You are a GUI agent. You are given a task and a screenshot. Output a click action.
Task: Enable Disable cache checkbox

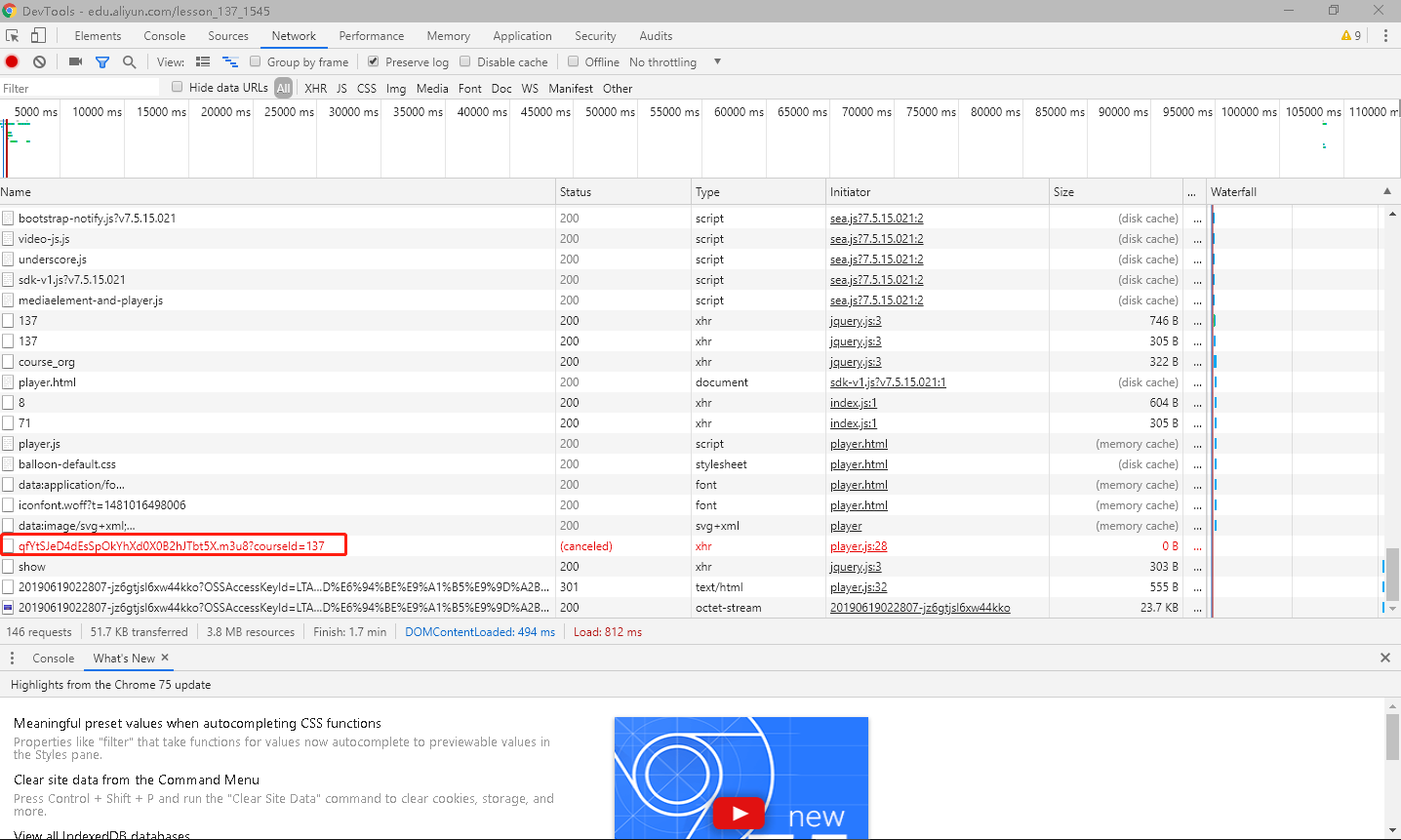tap(464, 61)
